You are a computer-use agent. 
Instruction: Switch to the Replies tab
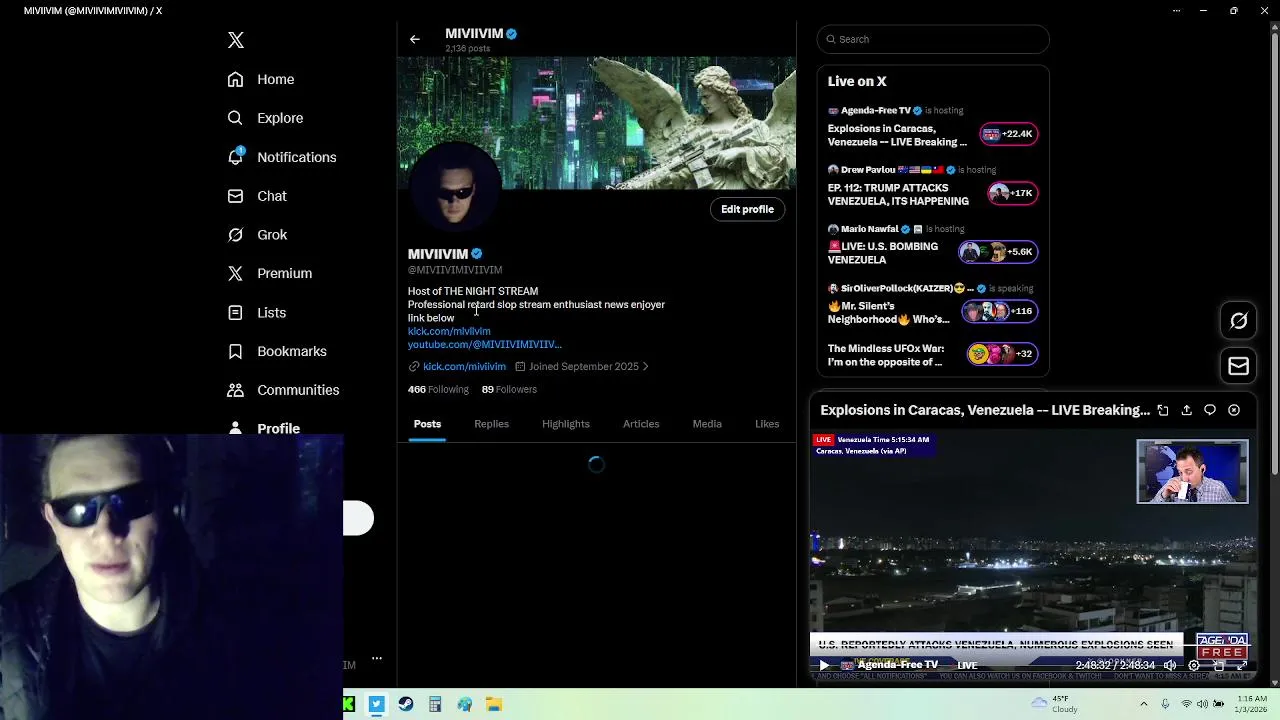(x=491, y=424)
